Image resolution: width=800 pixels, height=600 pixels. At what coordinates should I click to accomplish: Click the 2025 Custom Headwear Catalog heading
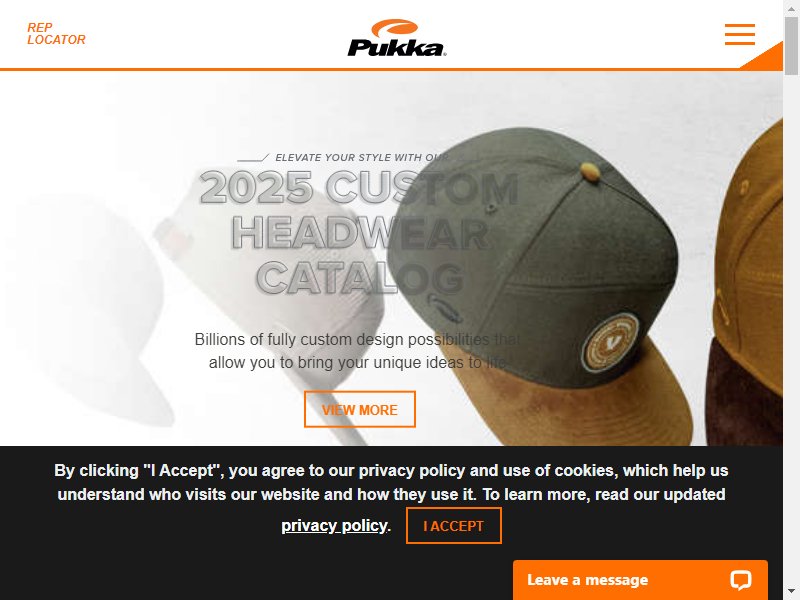(360, 233)
